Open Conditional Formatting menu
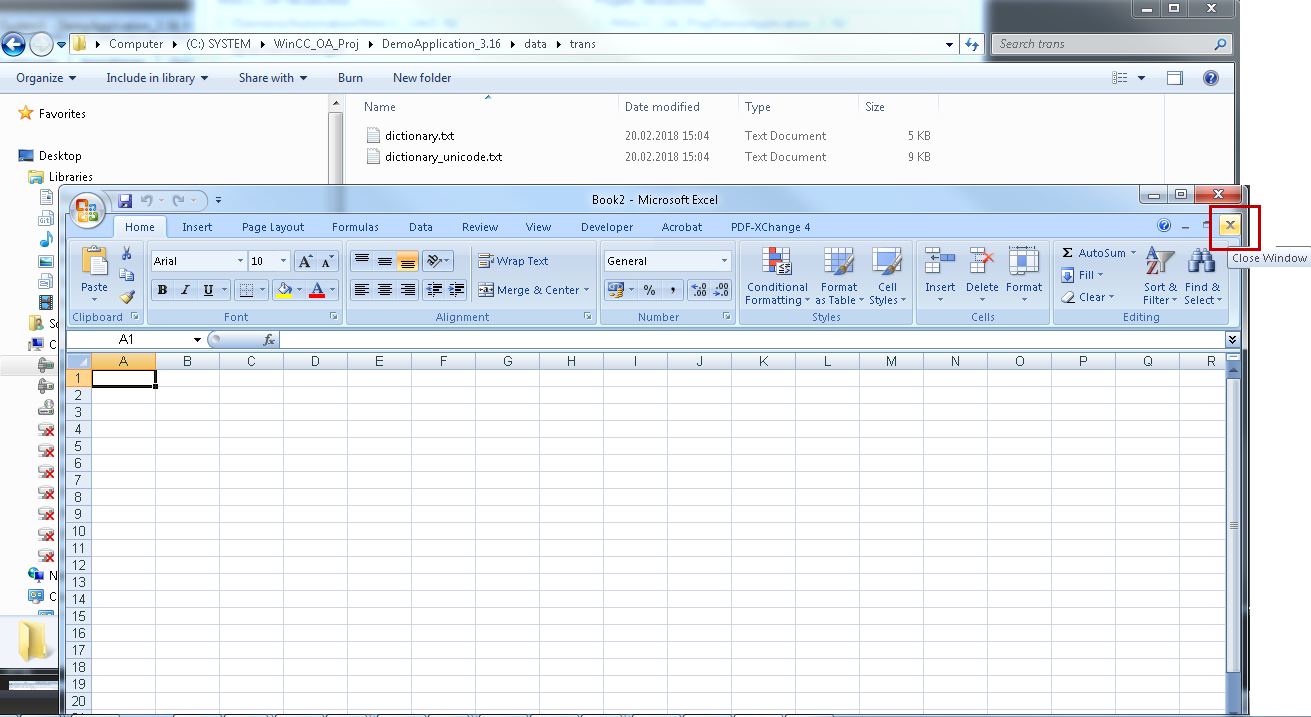Image resolution: width=1311 pixels, height=717 pixels. (777, 276)
